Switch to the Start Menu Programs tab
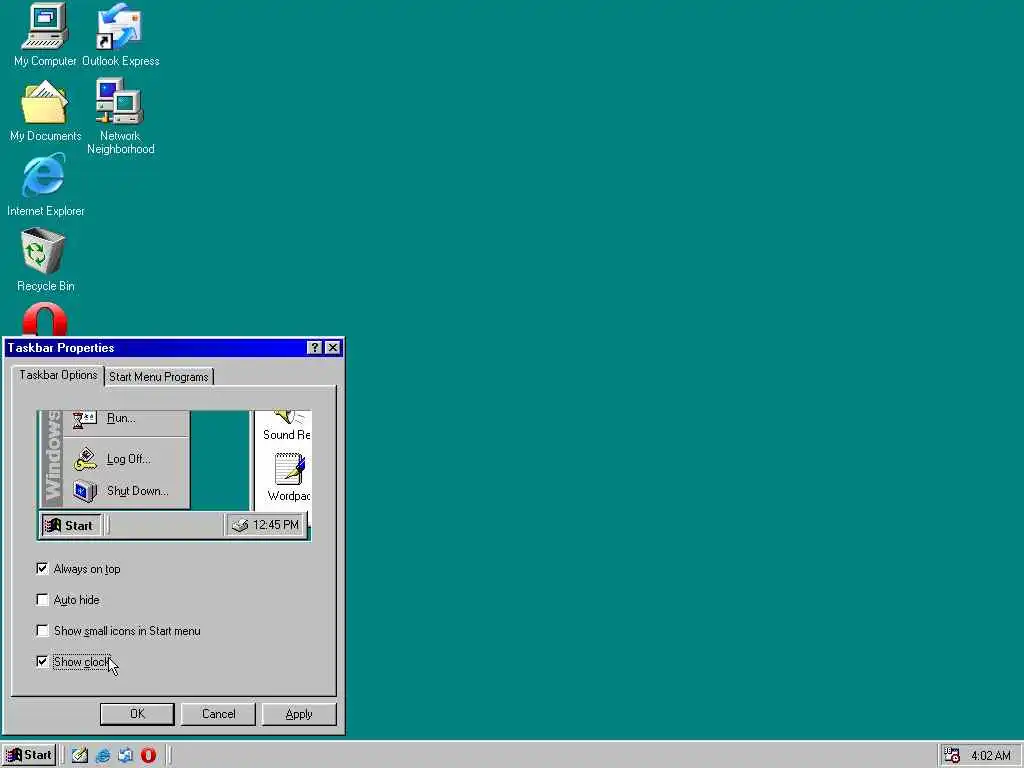The height and width of the screenshot is (768, 1024). coord(159,377)
